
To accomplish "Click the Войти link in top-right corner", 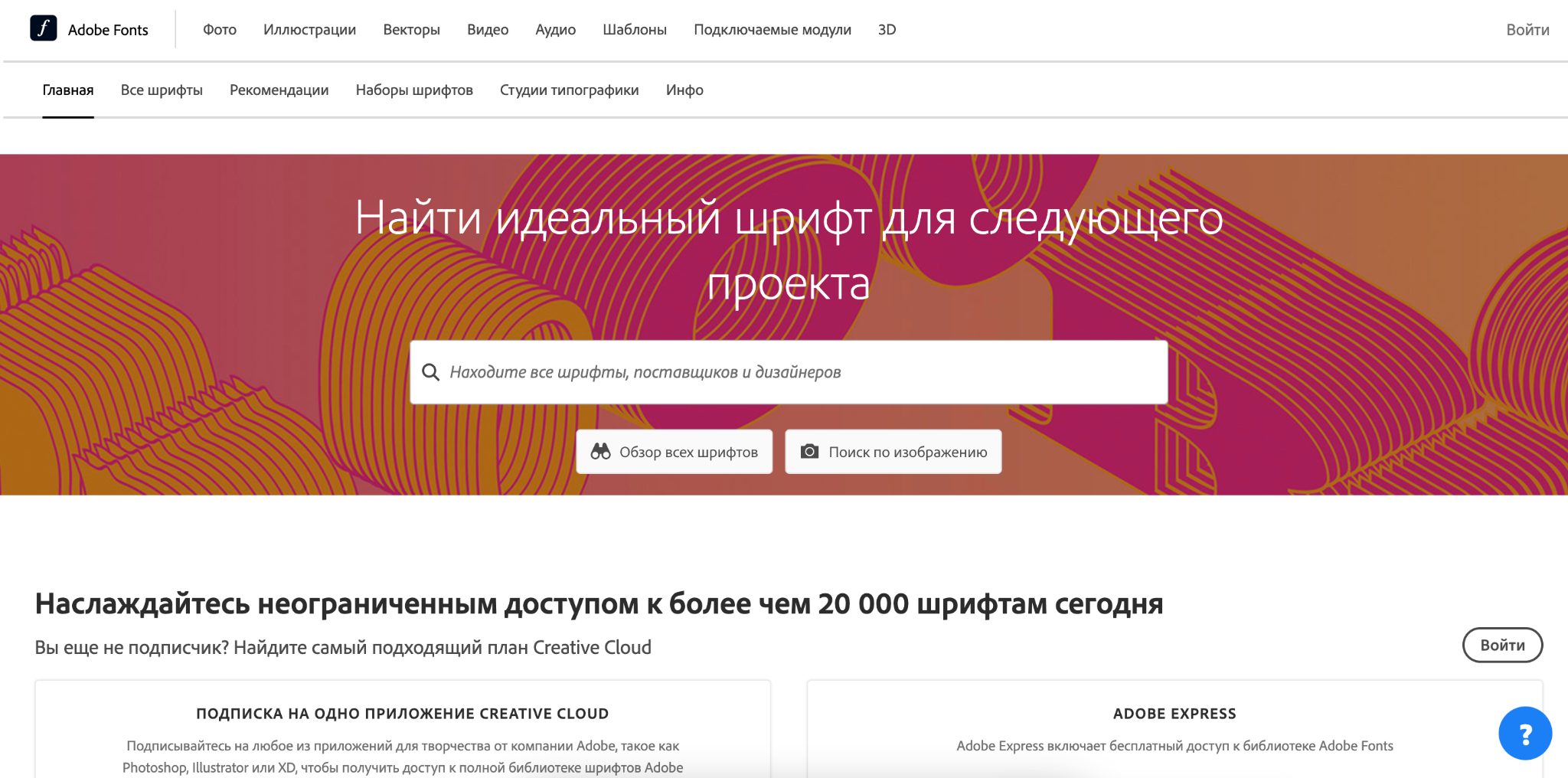I will tap(1527, 30).
